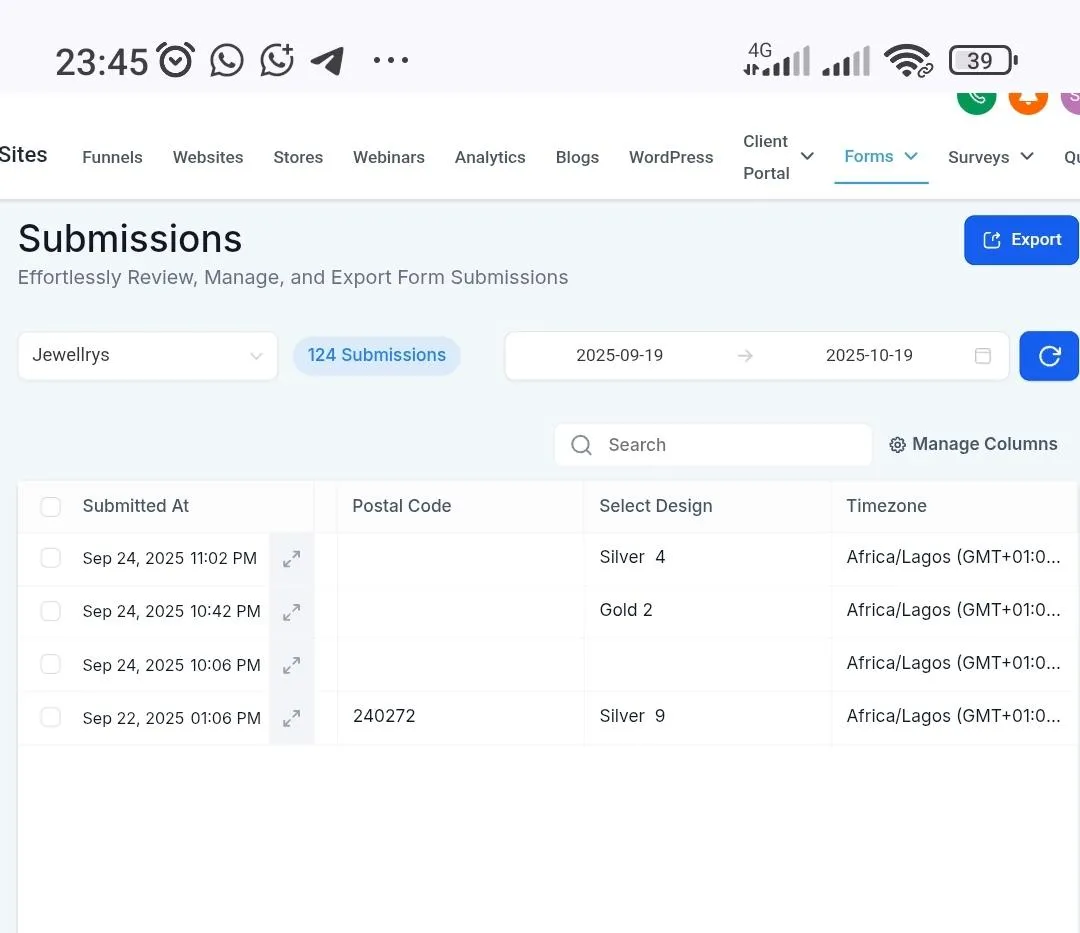Click the Submitted At column header
The image size is (1080, 933).
click(x=136, y=506)
